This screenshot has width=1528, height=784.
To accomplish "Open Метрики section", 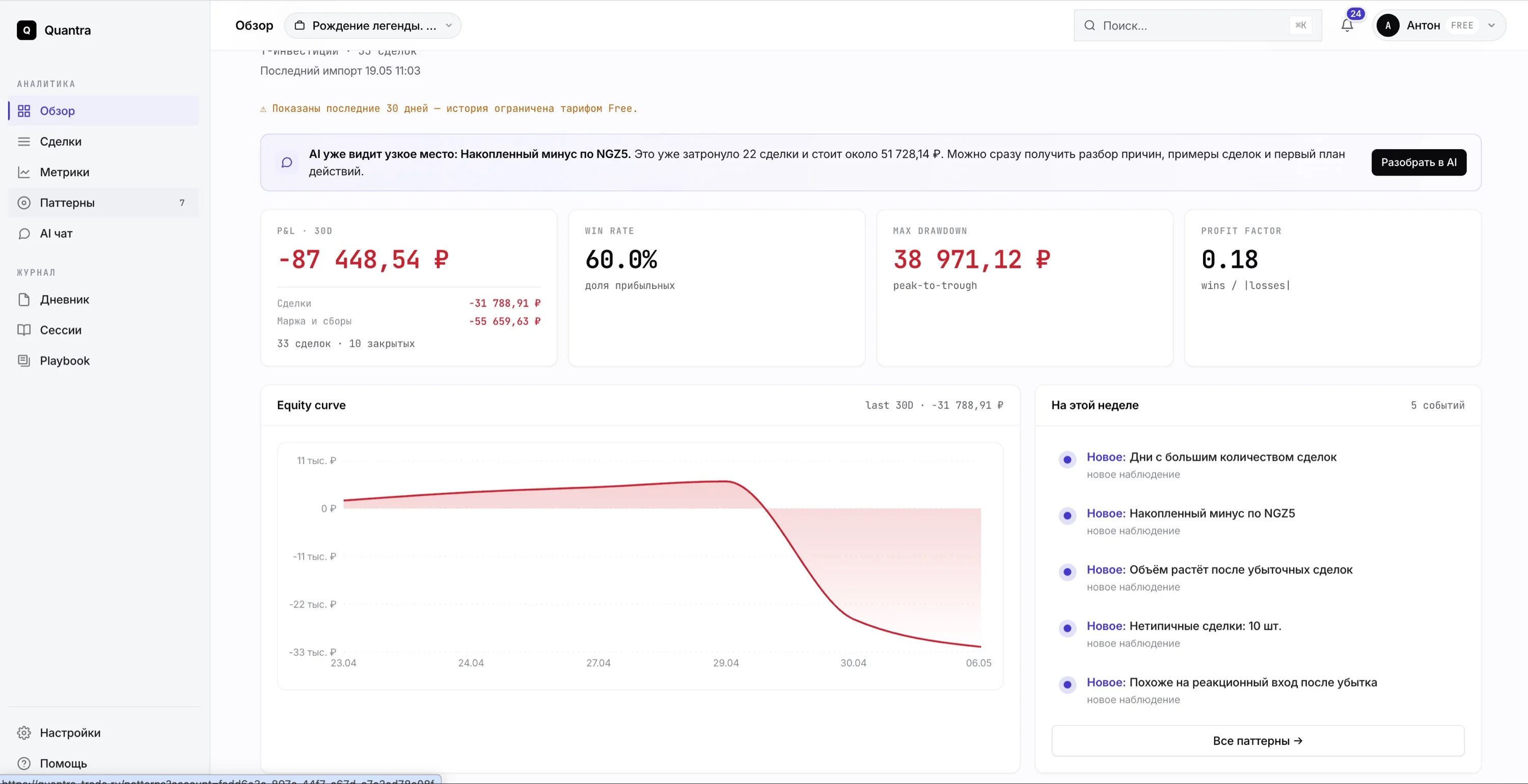I will [x=103, y=172].
